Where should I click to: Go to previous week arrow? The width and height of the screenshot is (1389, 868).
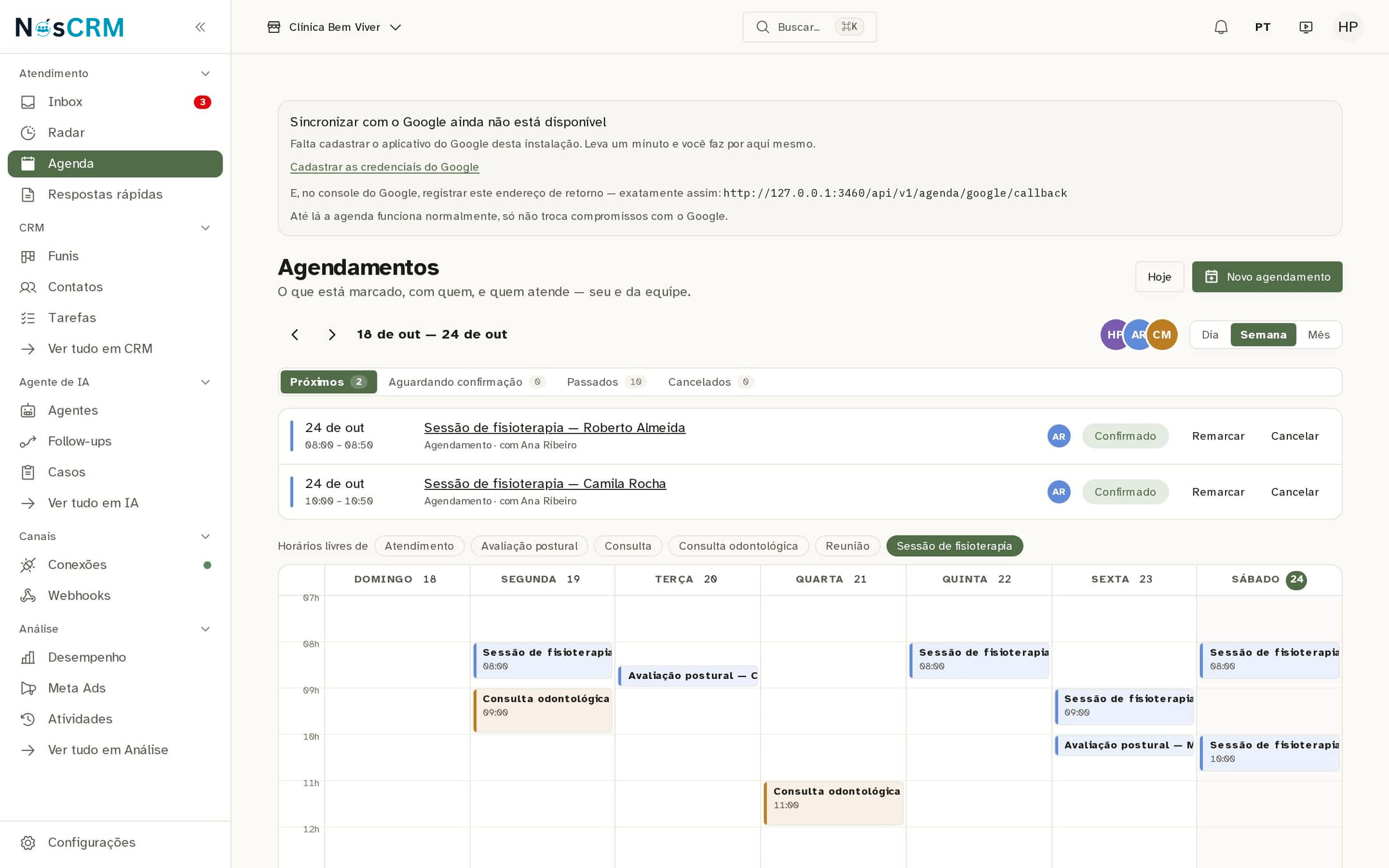tap(295, 335)
